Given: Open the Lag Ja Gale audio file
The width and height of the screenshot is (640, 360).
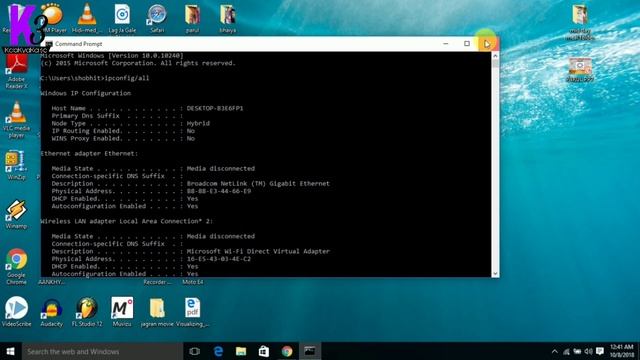Looking at the screenshot, I should coord(122,17).
